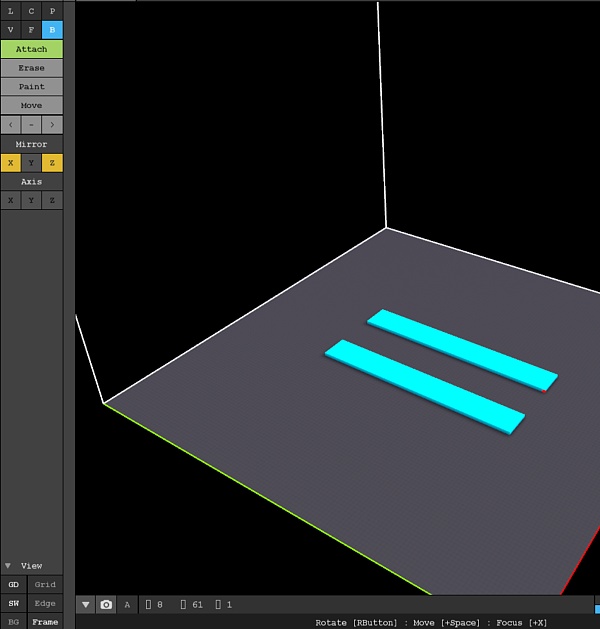This screenshot has width=600, height=629.
Task: Click the A button beside the camera
Action: [127, 604]
